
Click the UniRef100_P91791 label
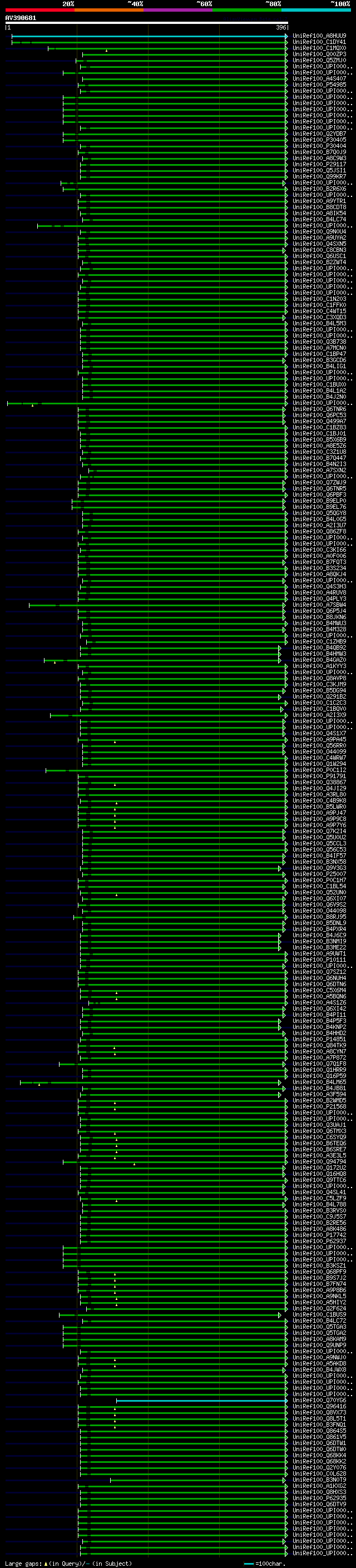point(319,776)
